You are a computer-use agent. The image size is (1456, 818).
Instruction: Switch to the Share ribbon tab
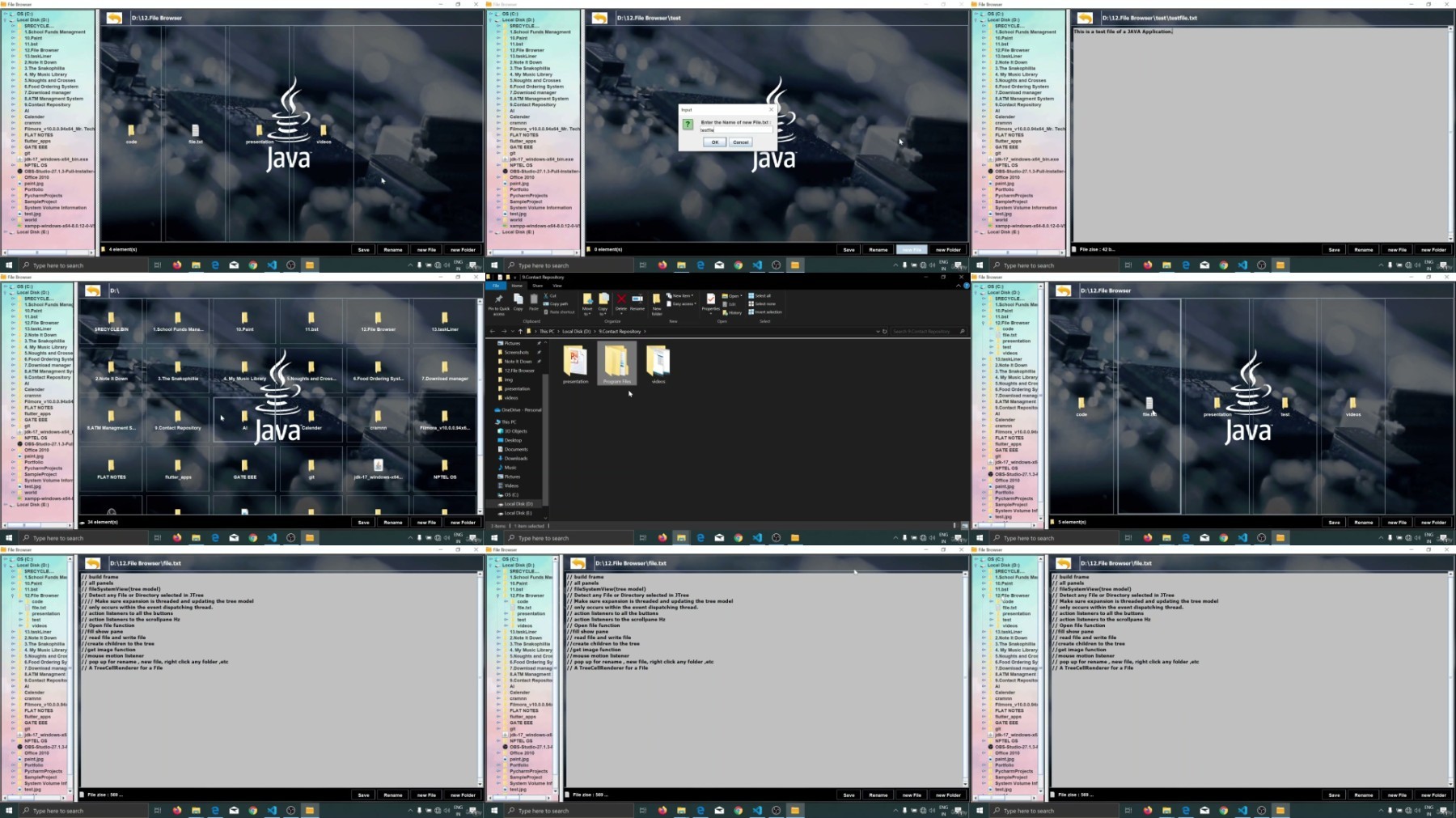point(537,286)
